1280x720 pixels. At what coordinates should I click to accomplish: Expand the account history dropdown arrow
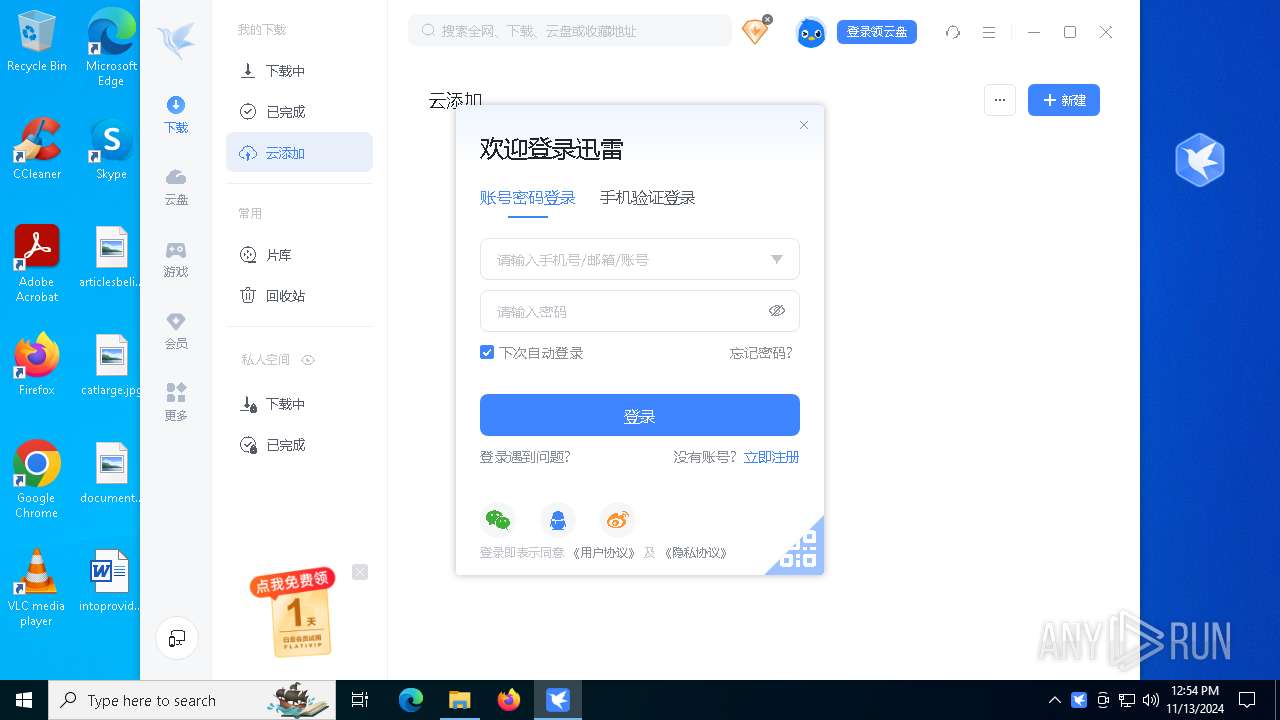click(x=777, y=259)
